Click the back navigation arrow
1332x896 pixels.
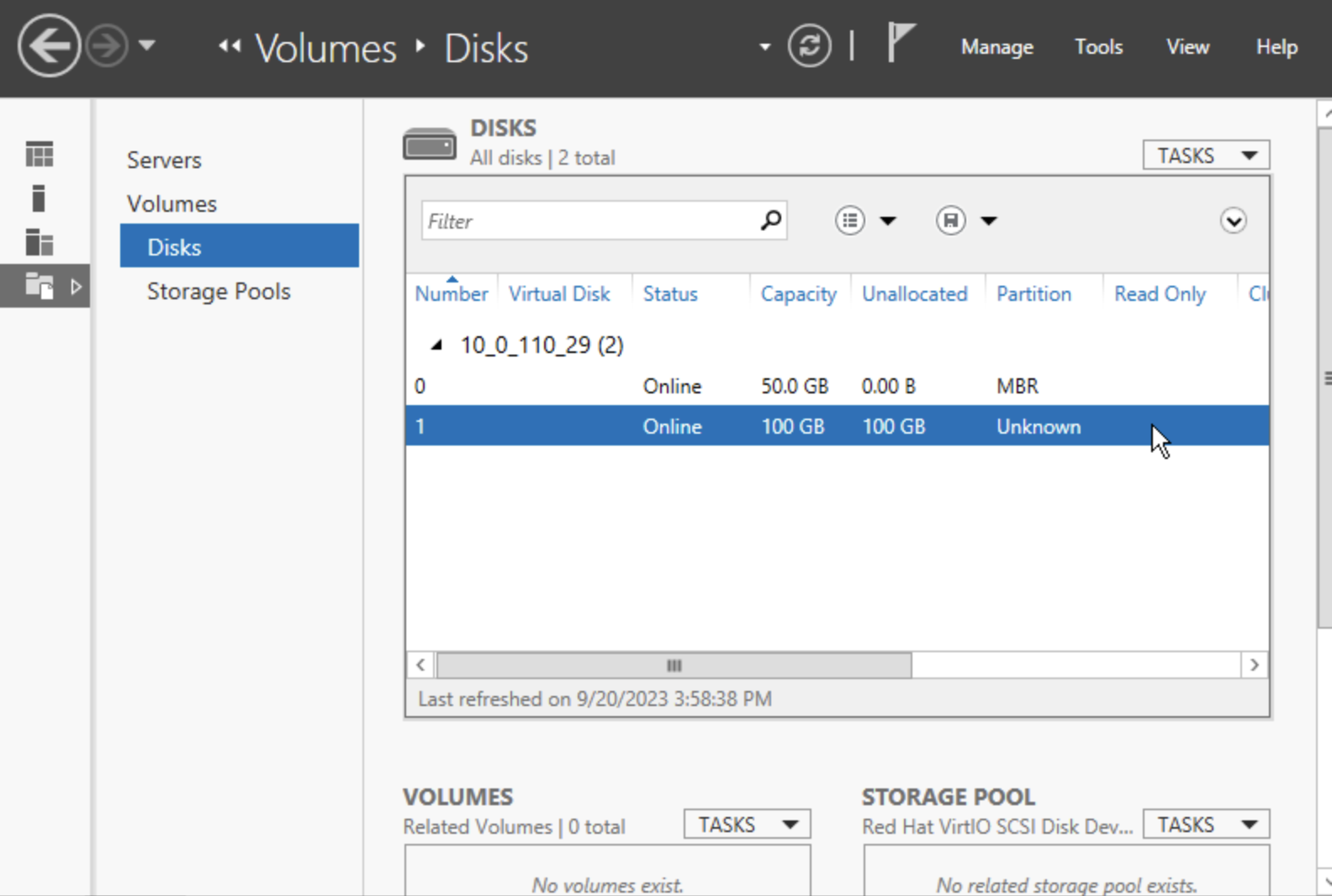click(x=49, y=46)
